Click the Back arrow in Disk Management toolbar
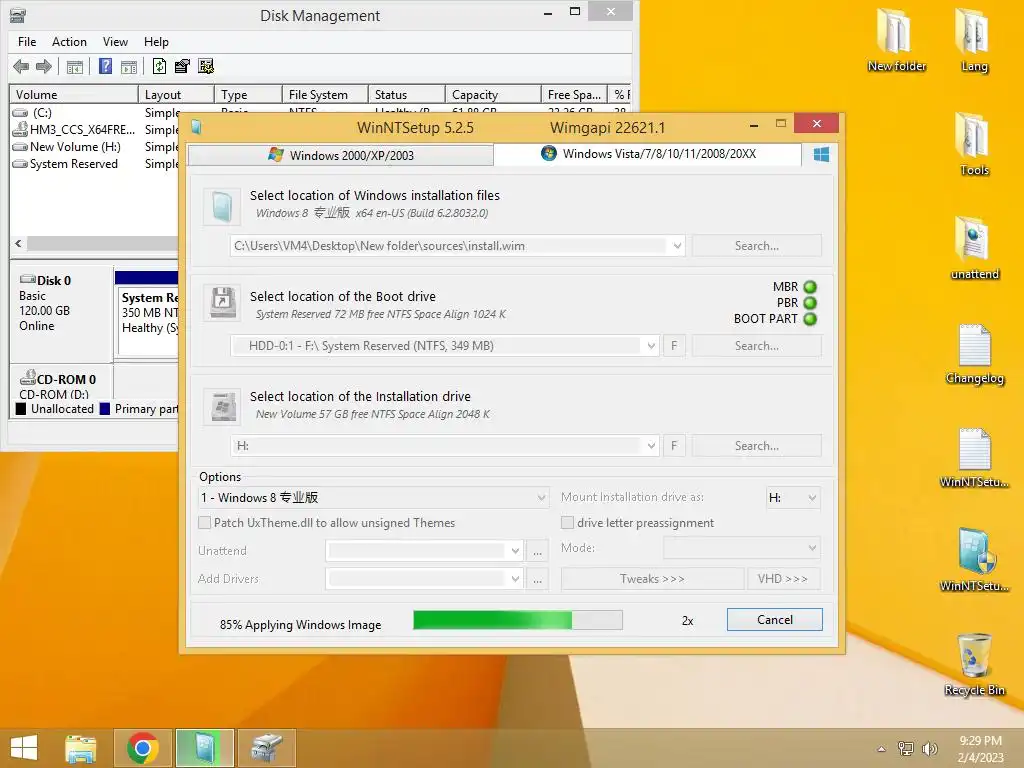1024x768 pixels. click(x=21, y=66)
